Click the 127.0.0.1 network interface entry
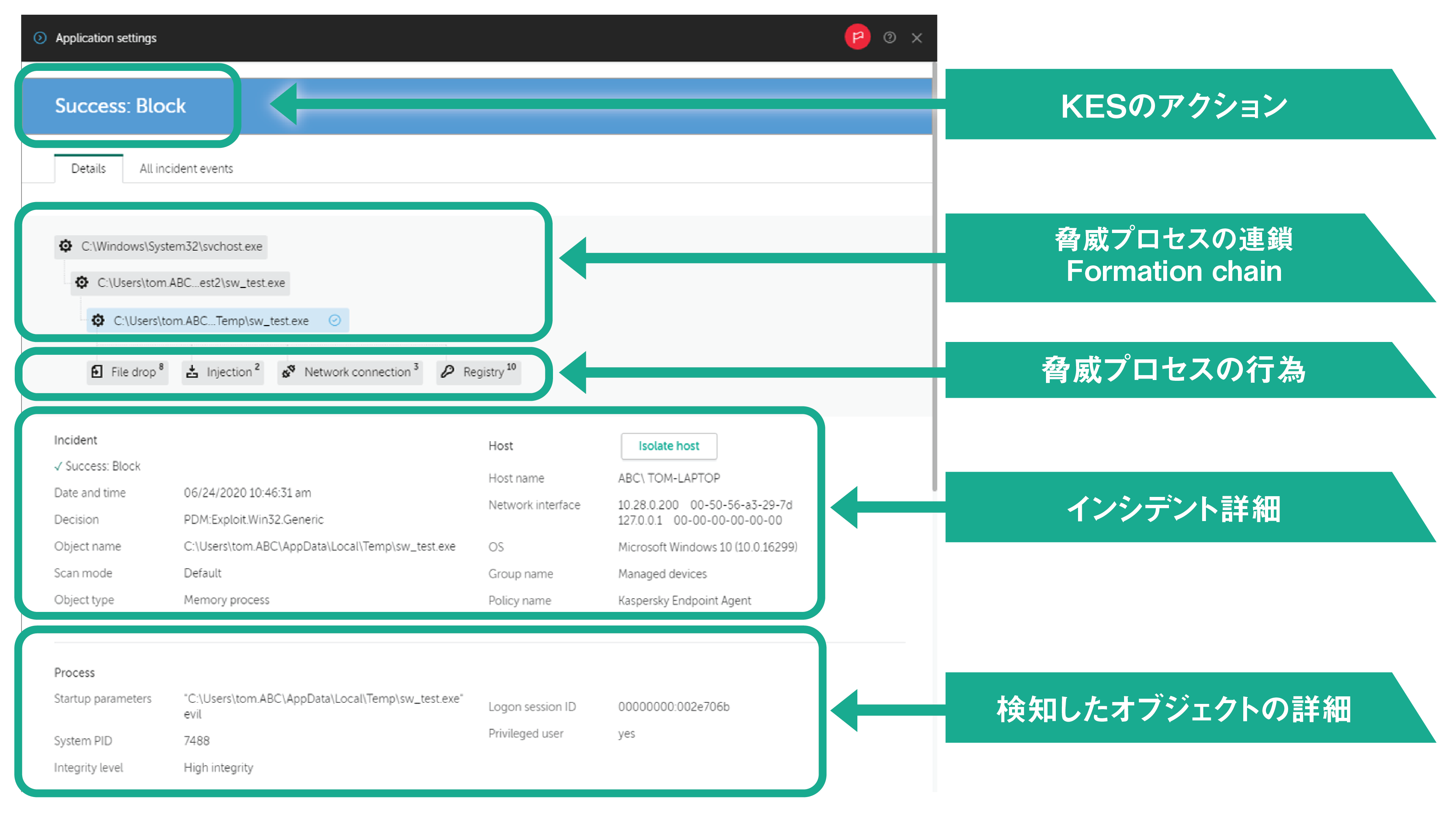Viewport: 1456px width, 814px height. (x=700, y=520)
